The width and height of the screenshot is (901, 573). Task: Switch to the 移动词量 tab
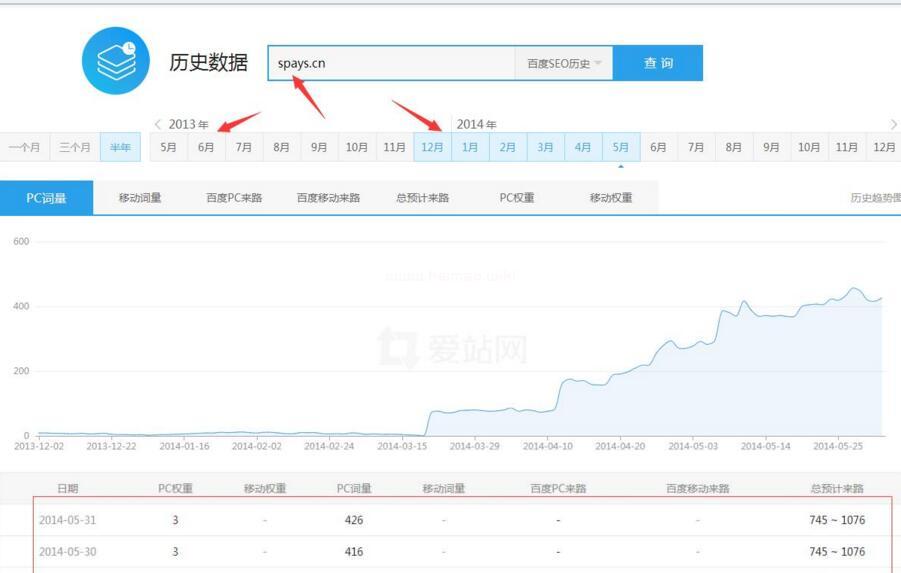[140, 198]
